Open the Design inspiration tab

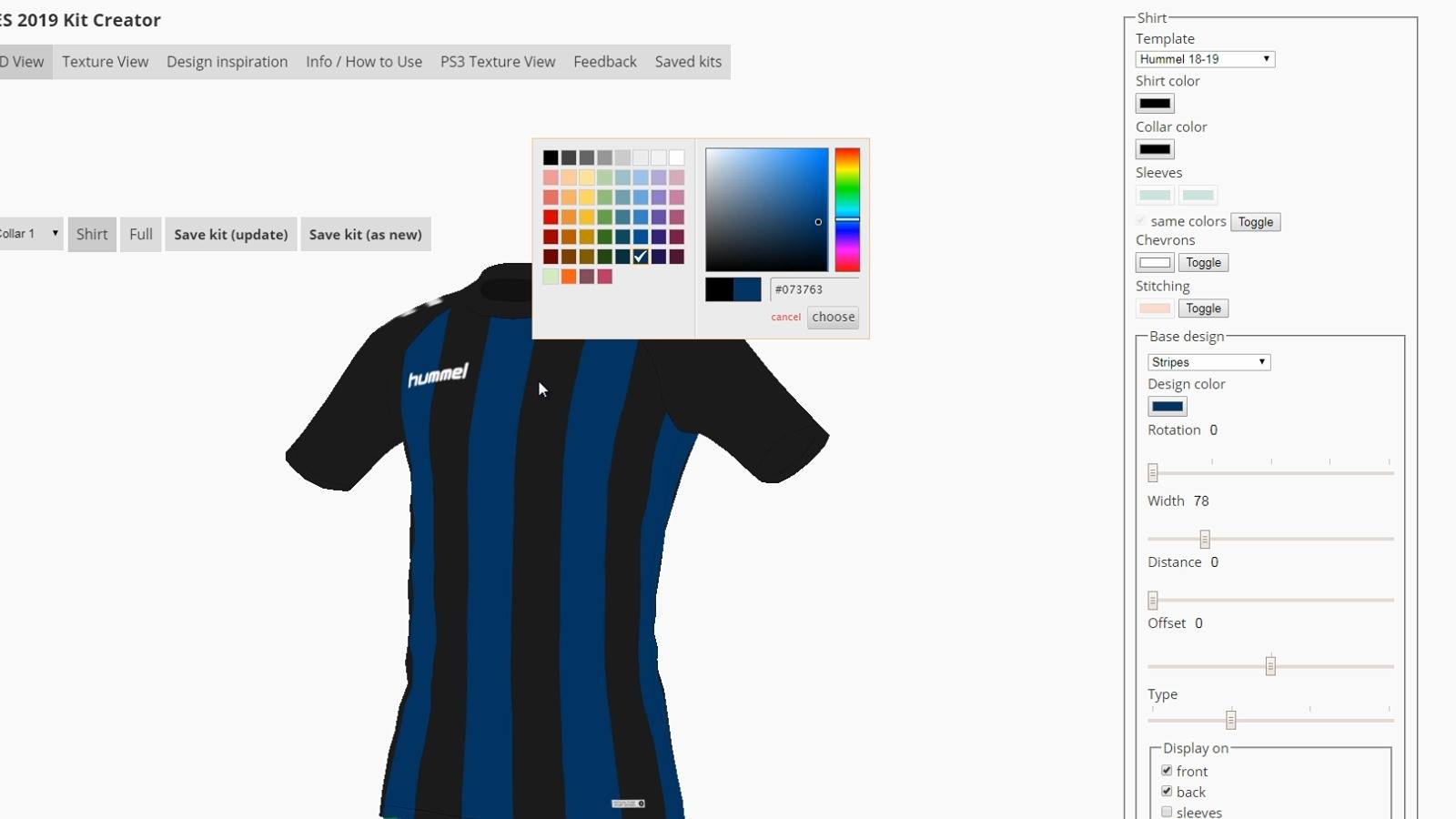tap(227, 62)
